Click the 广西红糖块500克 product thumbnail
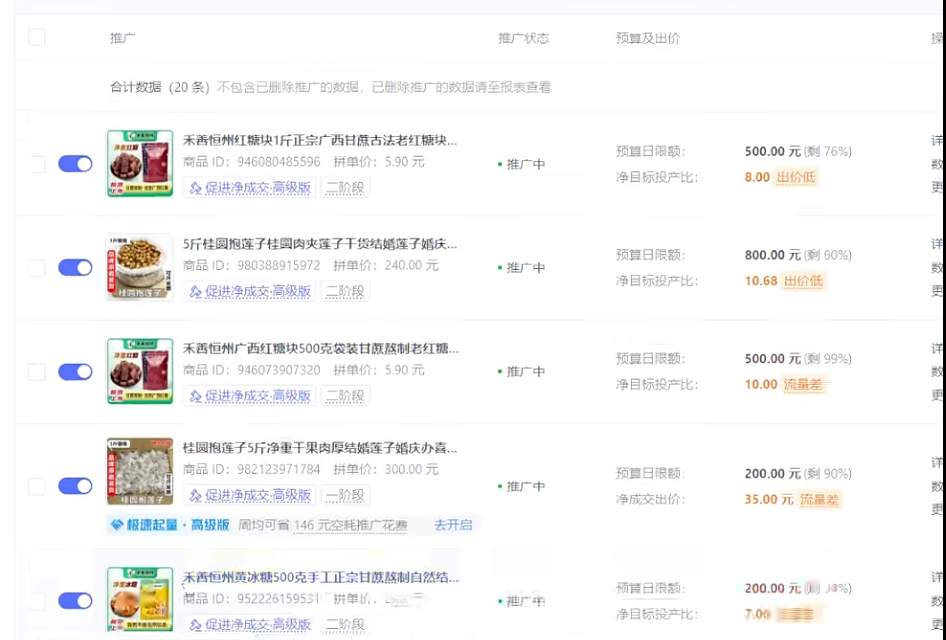946x640 pixels. click(140, 371)
